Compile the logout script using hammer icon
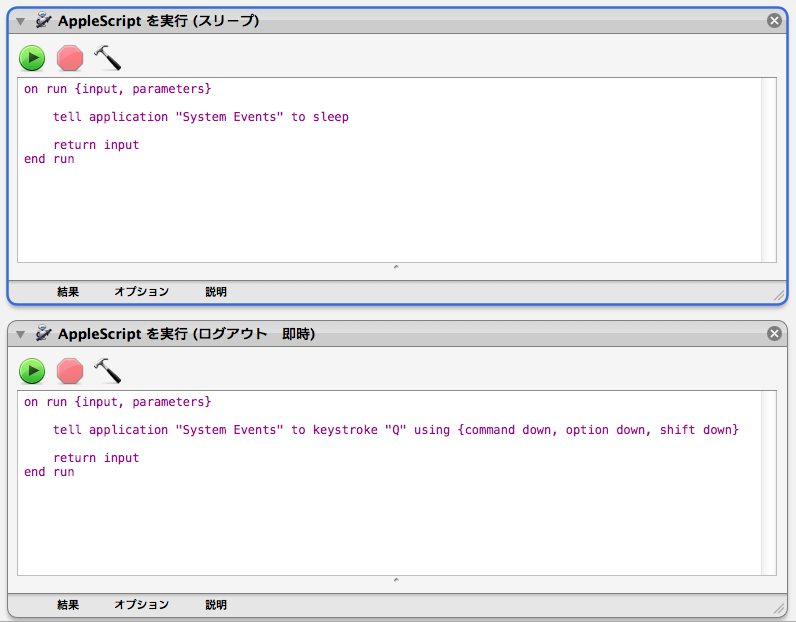Screen dimensions: 796x622 coord(107,371)
